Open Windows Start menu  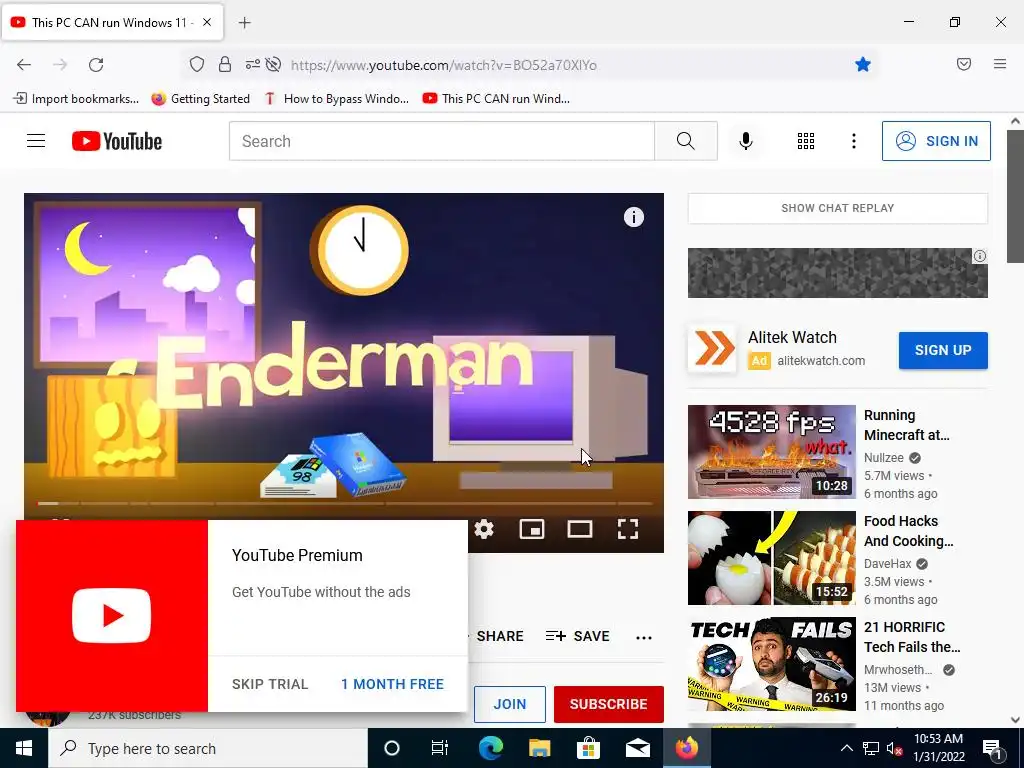coord(24,748)
